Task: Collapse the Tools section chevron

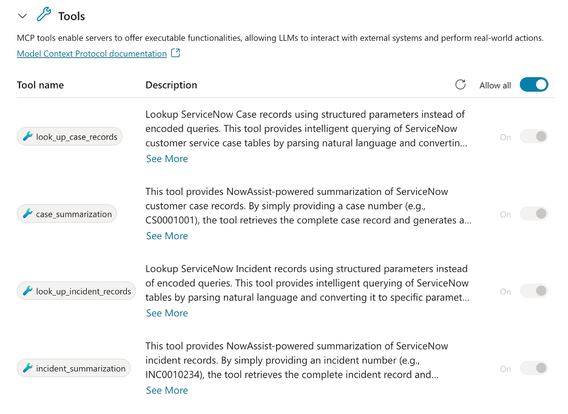Action: click(22, 16)
